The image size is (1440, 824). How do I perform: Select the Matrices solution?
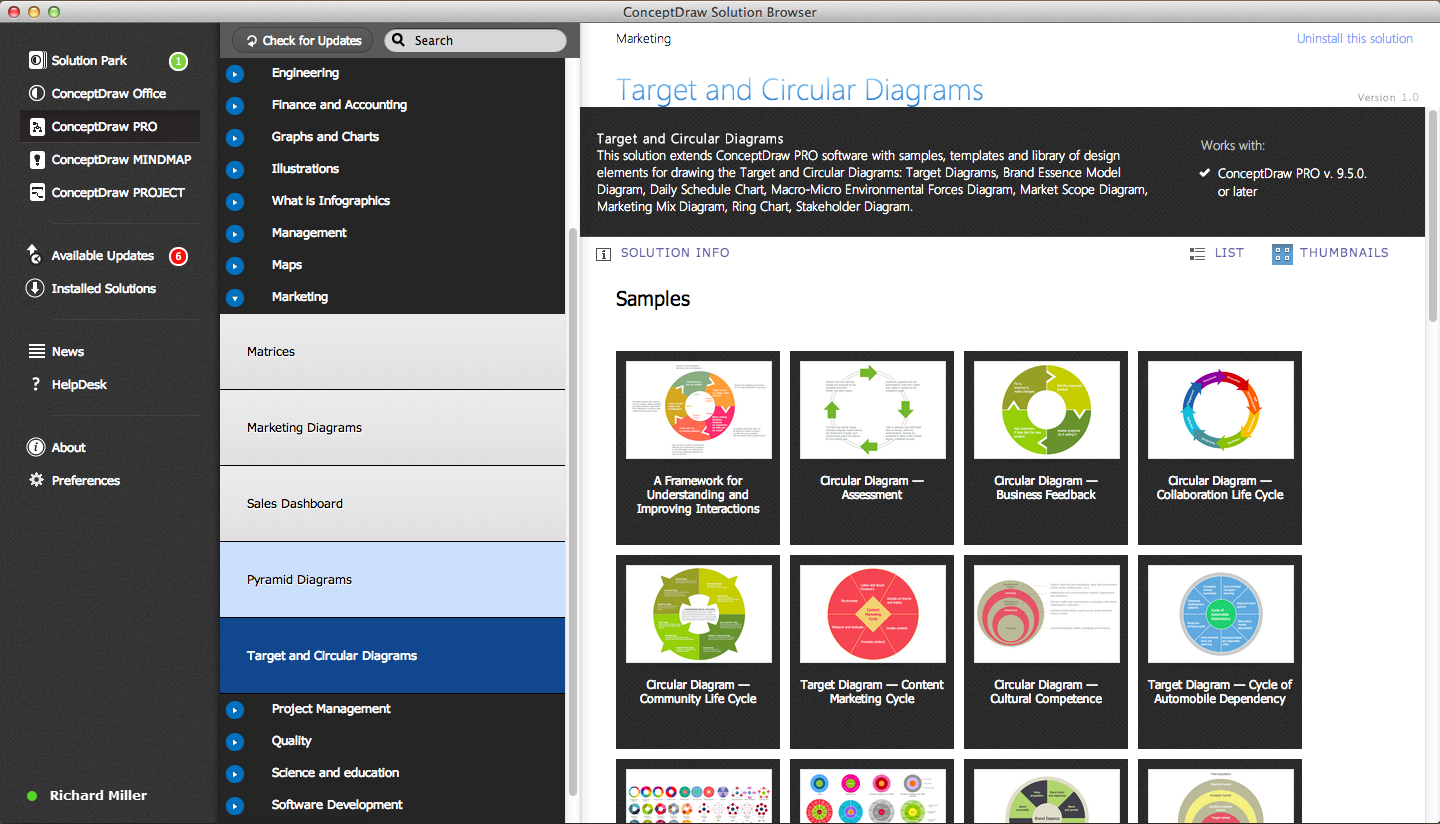(x=392, y=352)
